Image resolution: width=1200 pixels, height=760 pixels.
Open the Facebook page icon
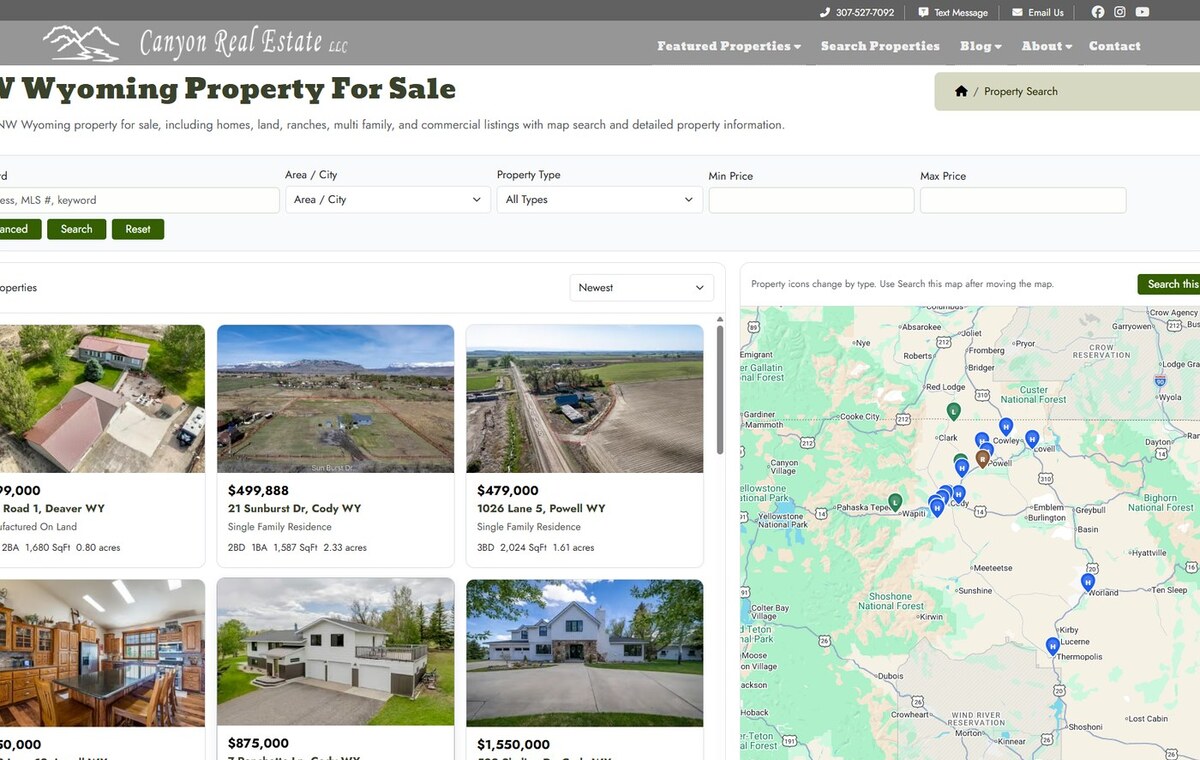coord(1098,12)
